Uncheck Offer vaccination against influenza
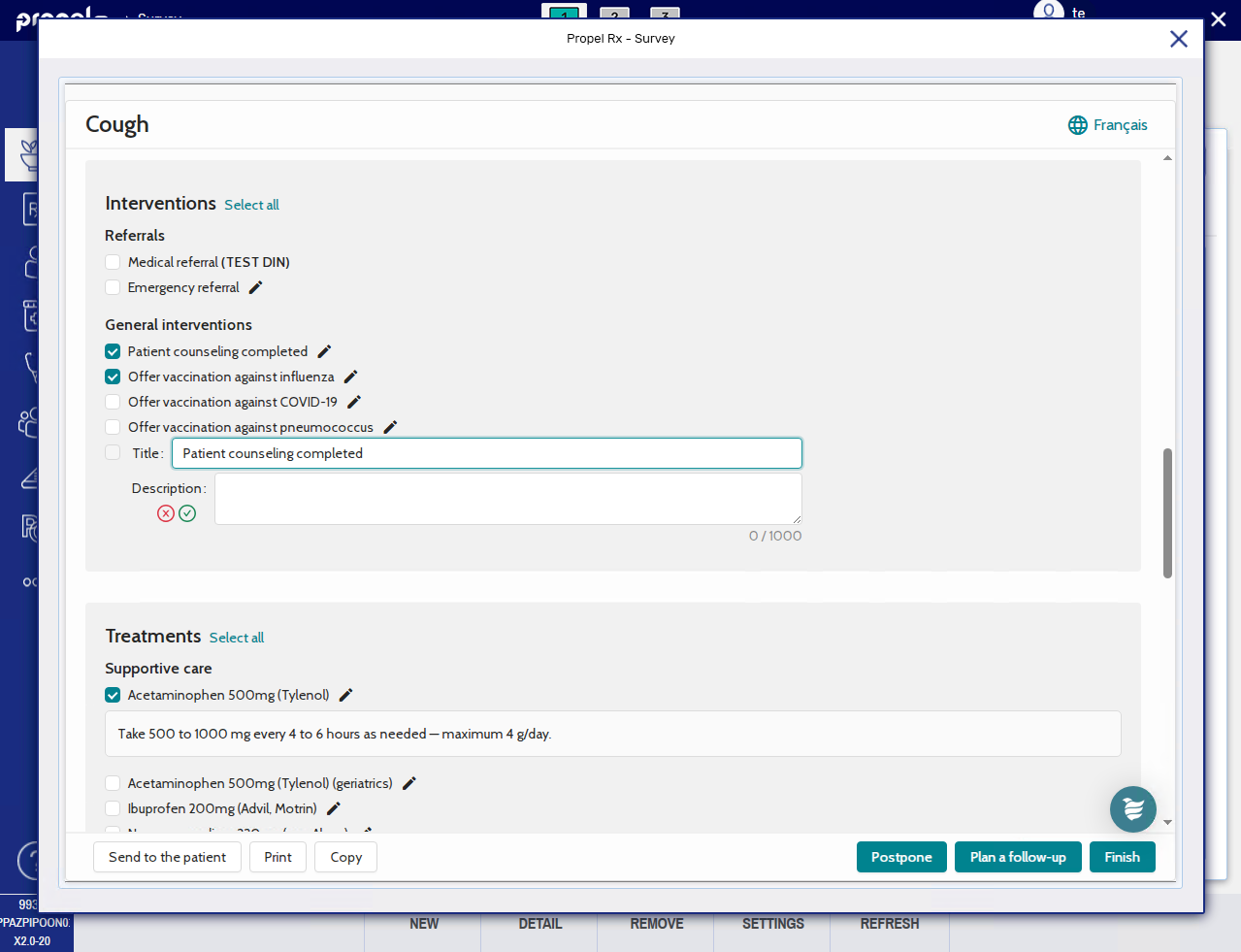The height and width of the screenshot is (952, 1241). tap(113, 377)
